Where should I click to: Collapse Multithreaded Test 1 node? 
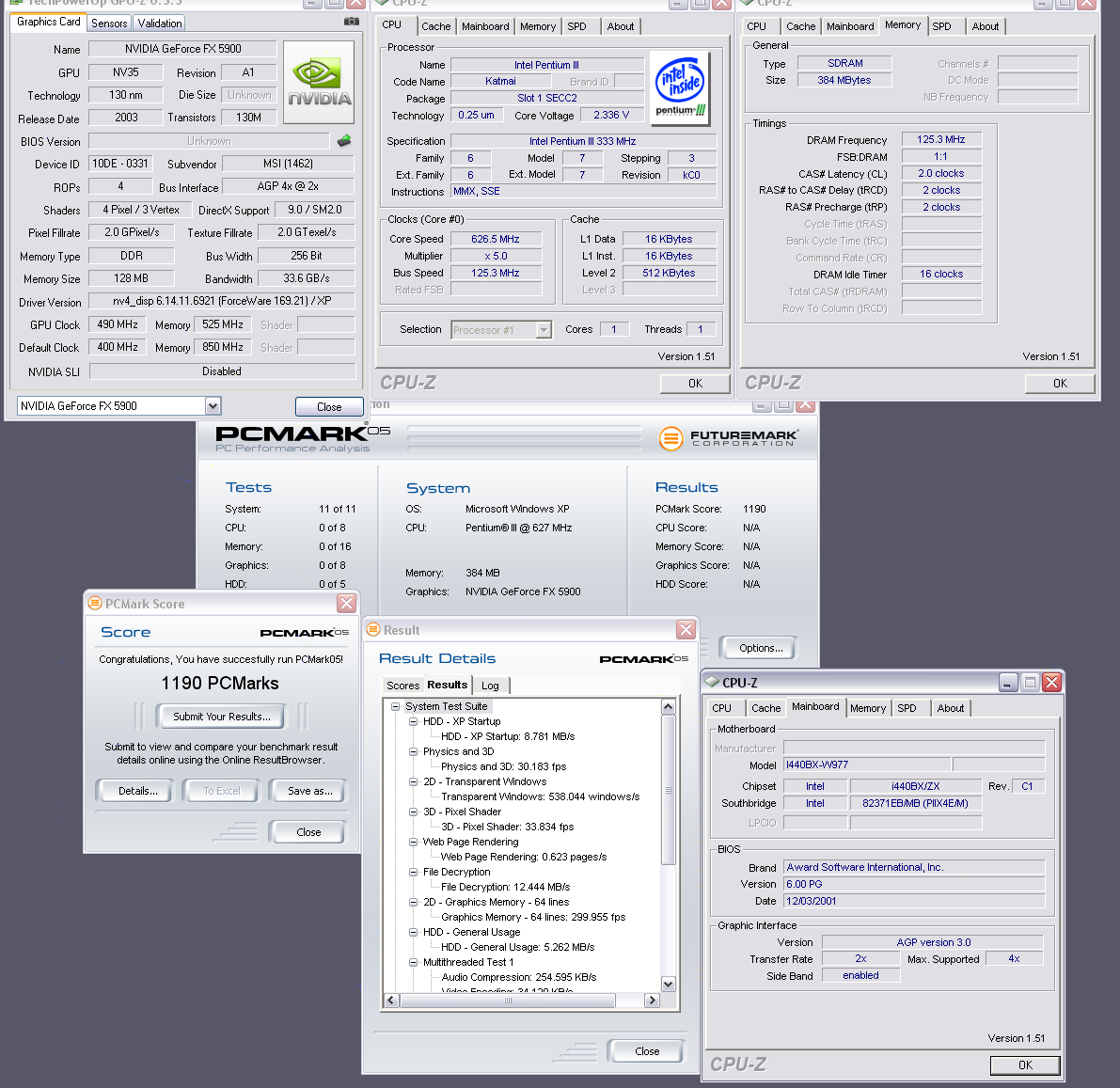tap(413, 962)
